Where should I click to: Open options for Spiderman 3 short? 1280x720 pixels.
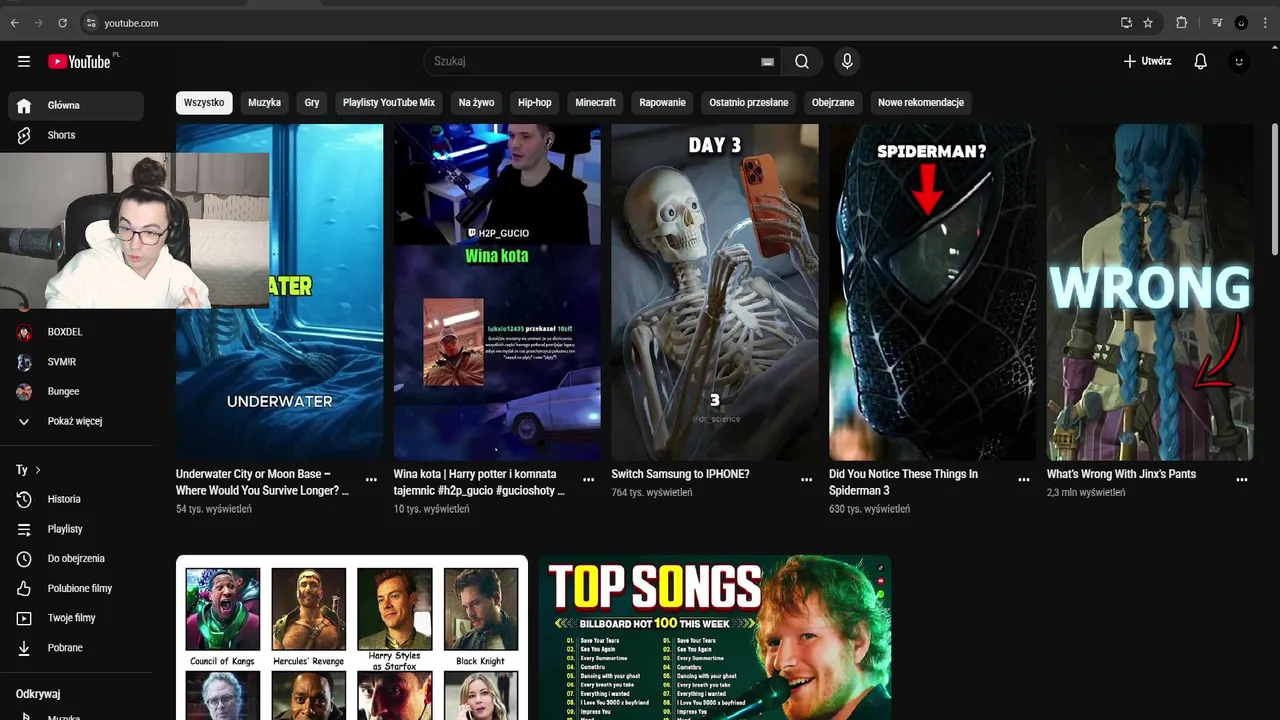point(1024,480)
